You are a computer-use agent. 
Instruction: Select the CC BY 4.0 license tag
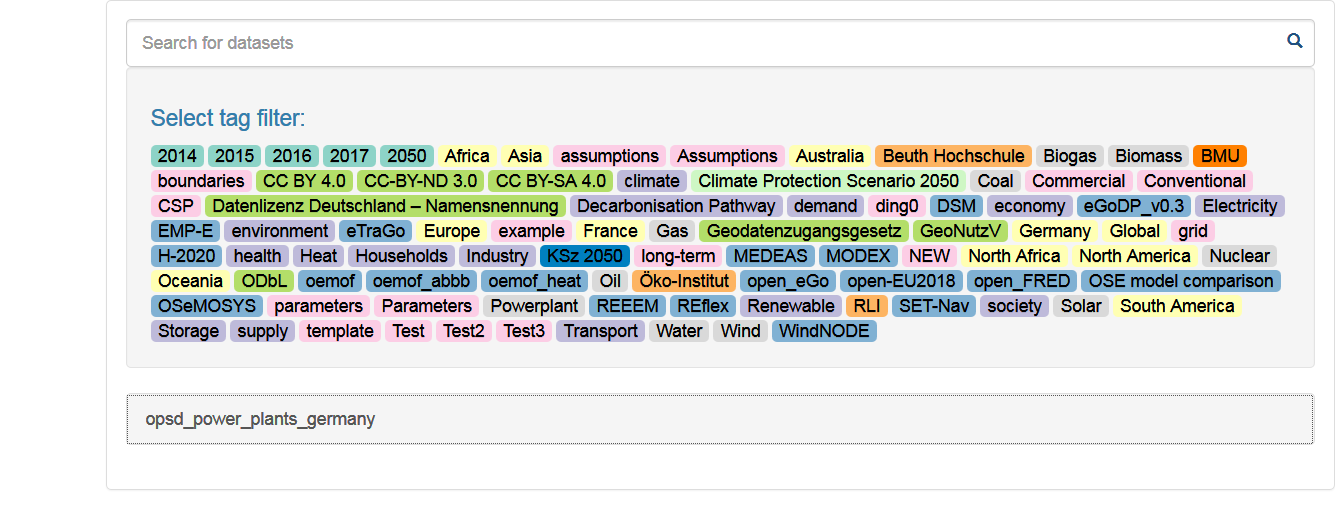pos(305,181)
